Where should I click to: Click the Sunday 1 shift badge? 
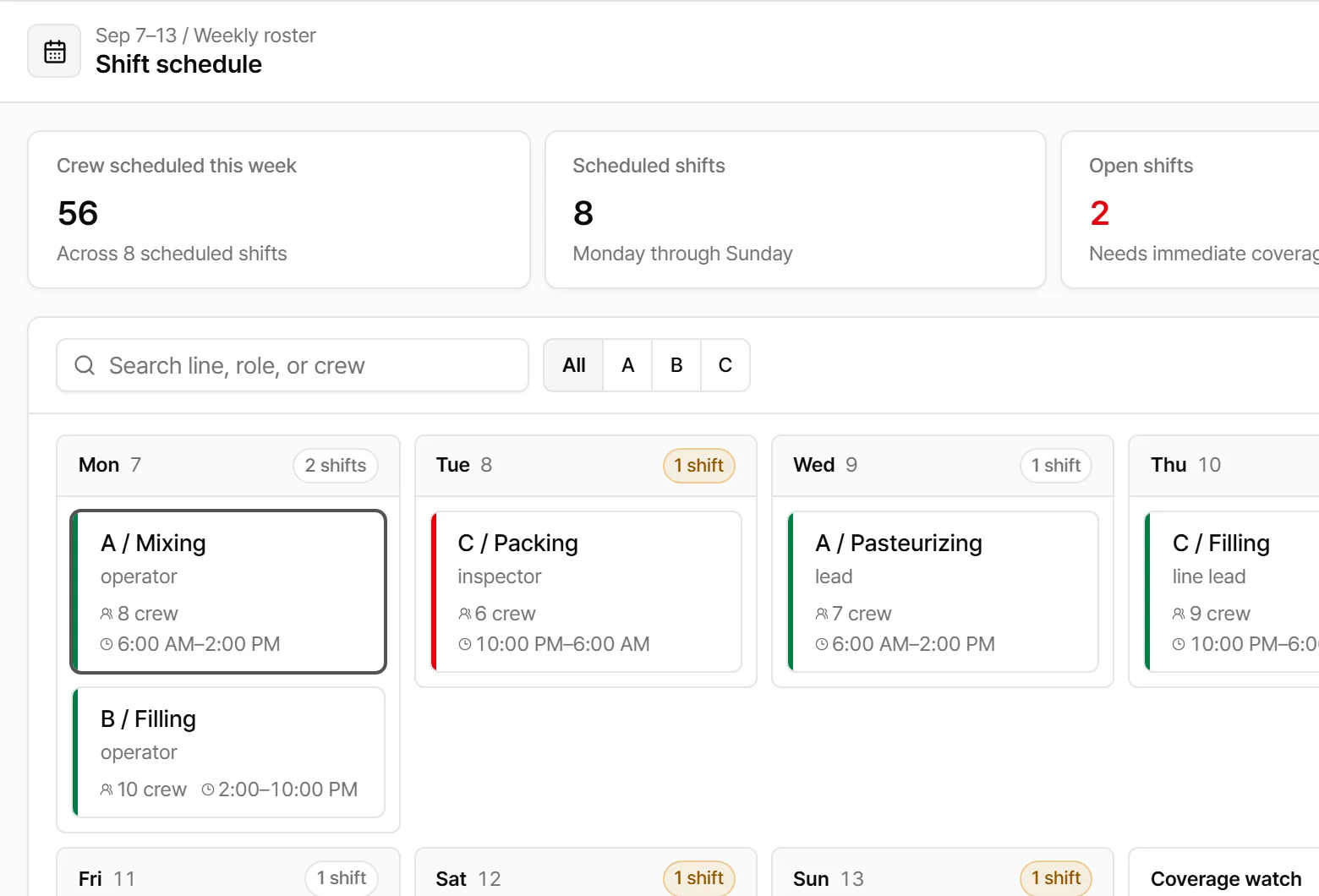[1056, 878]
